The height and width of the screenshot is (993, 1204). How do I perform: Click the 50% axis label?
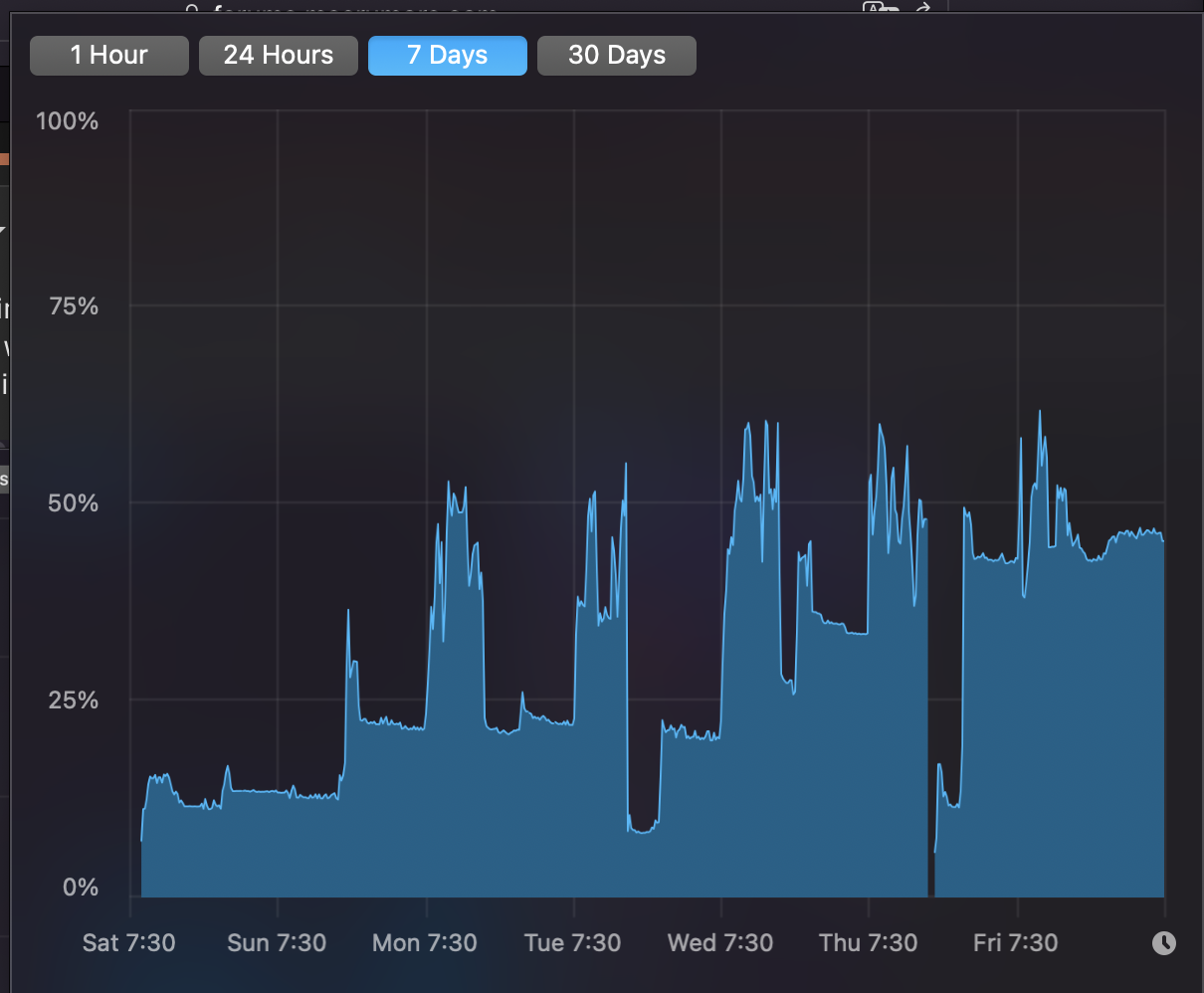point(74,503)
